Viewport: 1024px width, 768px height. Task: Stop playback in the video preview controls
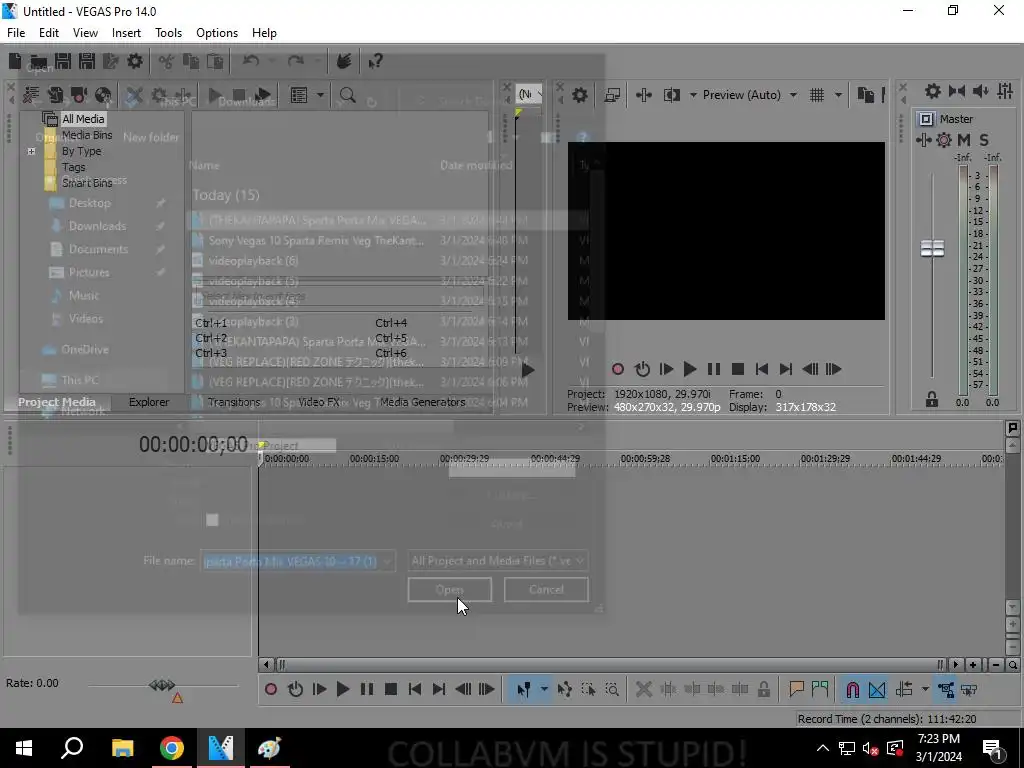[738, 370]
